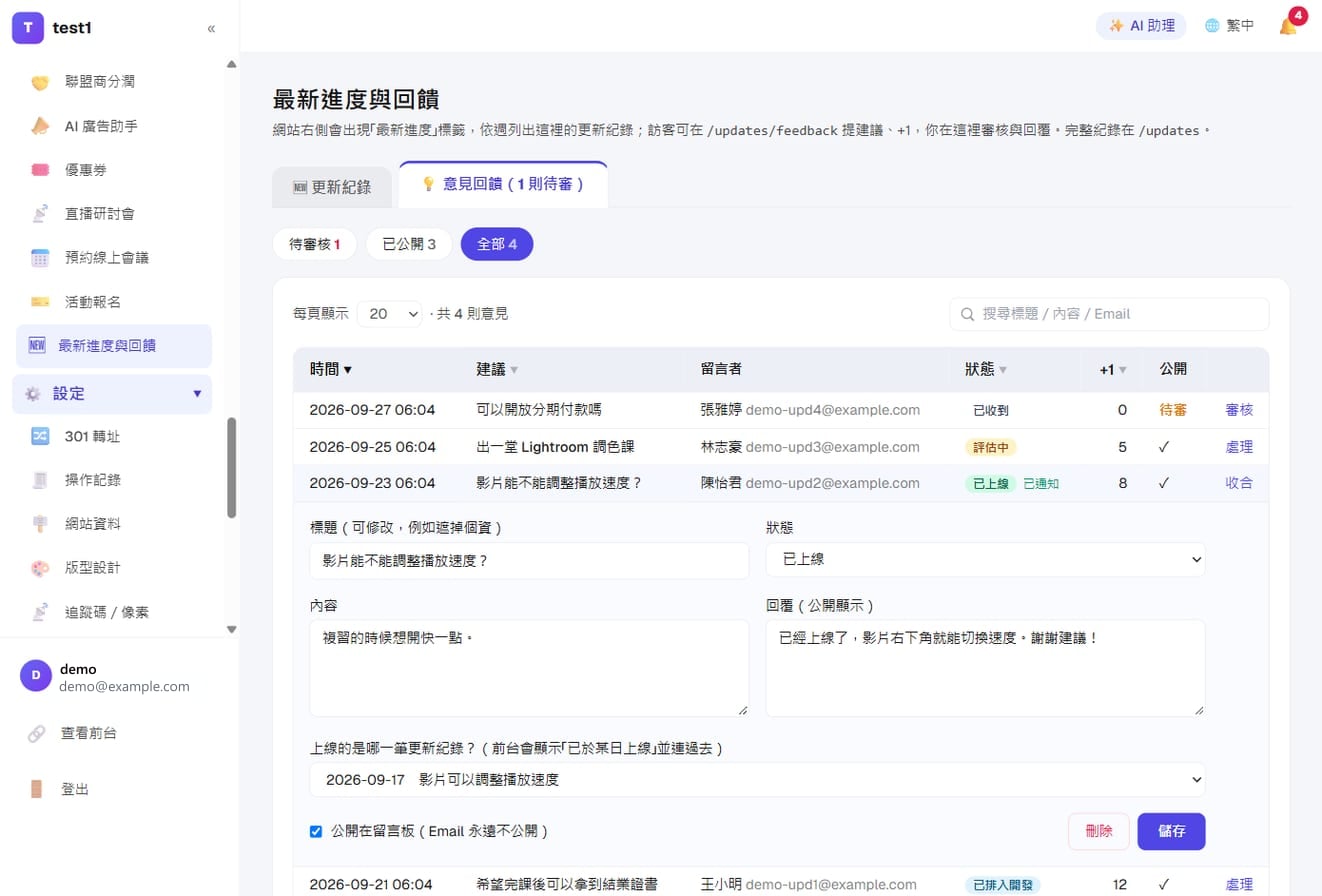Click the 追蹤碼 / 像素 icon
Viewport: 1322px width, 896px height.
click(x=40, y=612)
